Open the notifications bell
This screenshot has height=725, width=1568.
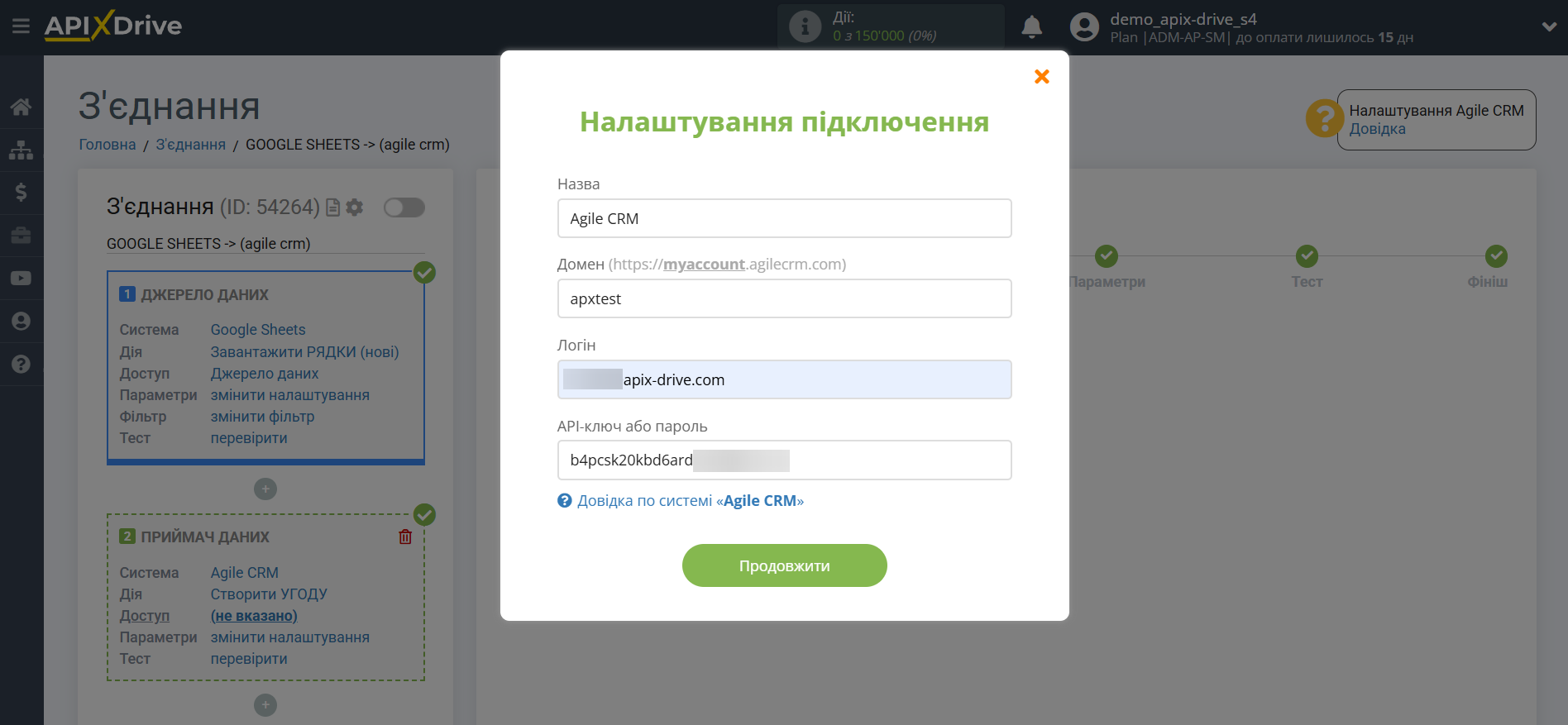(x=1031, y=27)
